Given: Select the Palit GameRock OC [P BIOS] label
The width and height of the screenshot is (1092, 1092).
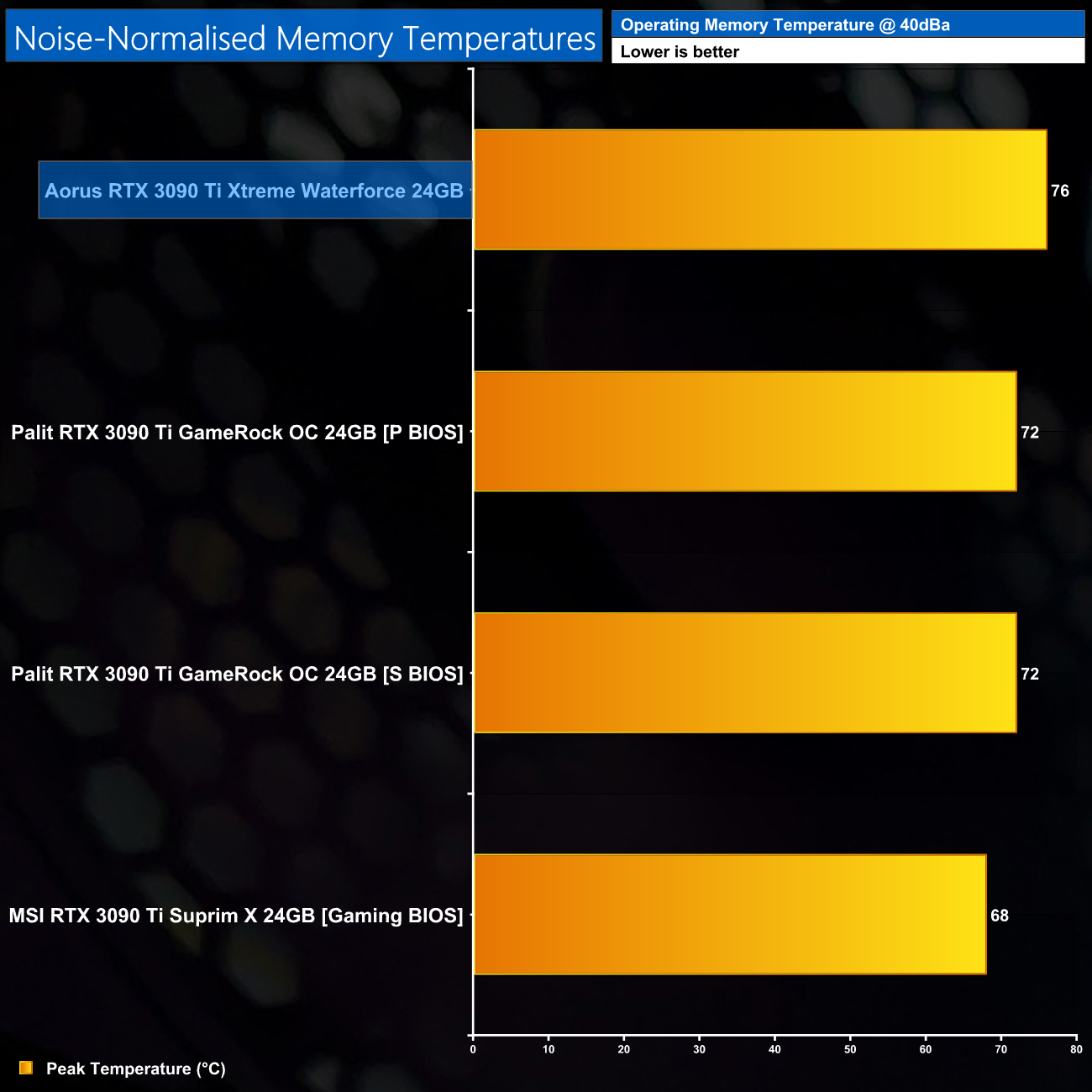Looking at the screenshot, I should coord(237,433).
